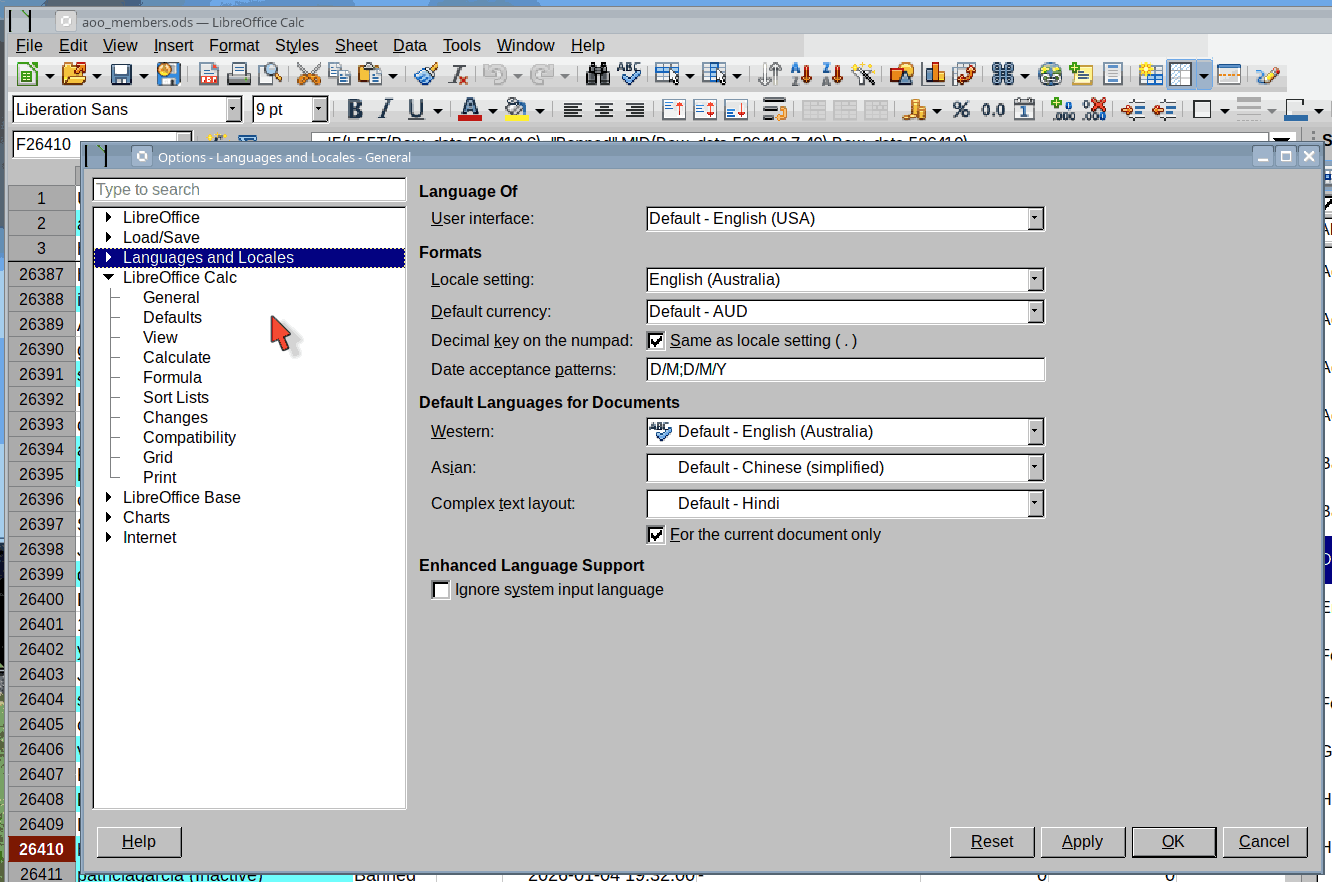Click the font color red swatch
This screenshot has height=882, width=1332.
[x=467, y=110]
